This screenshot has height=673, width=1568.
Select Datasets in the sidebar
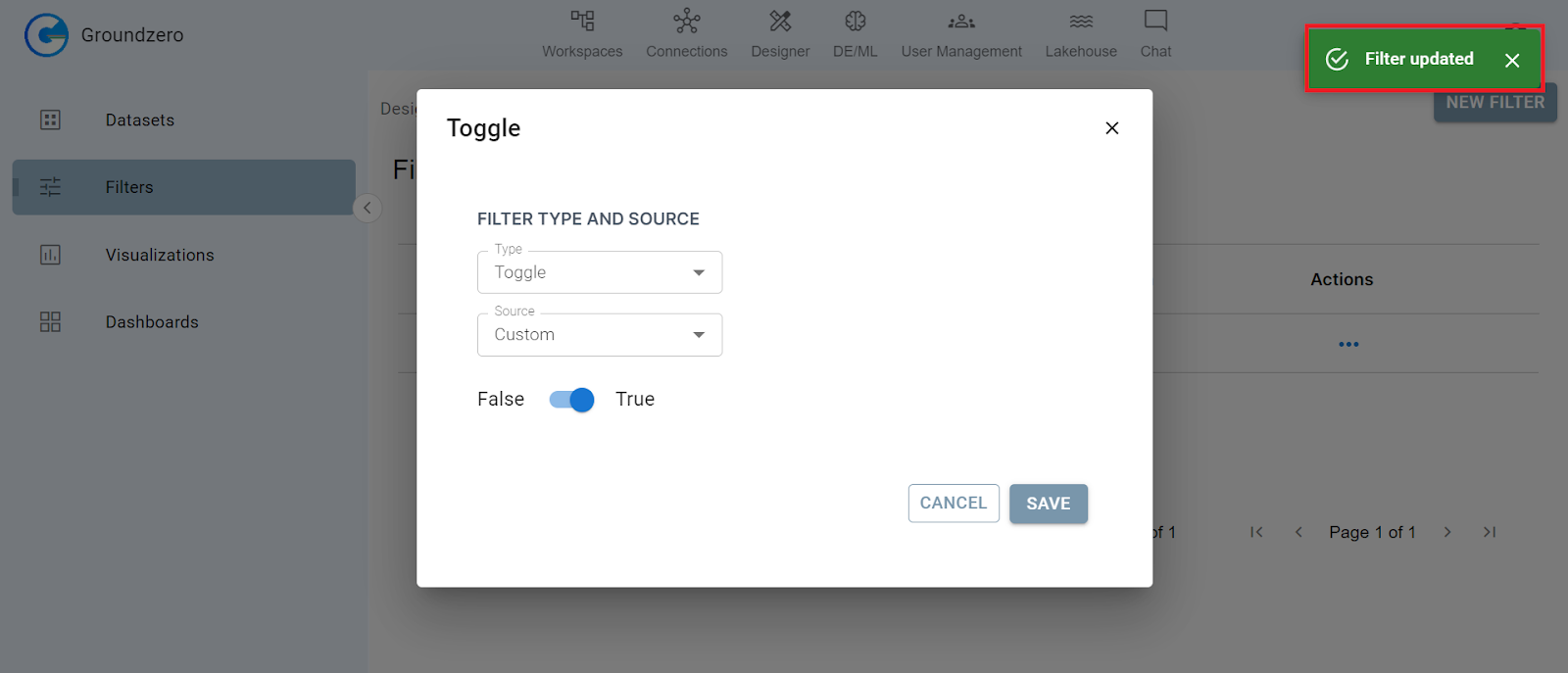click(139, 120)
